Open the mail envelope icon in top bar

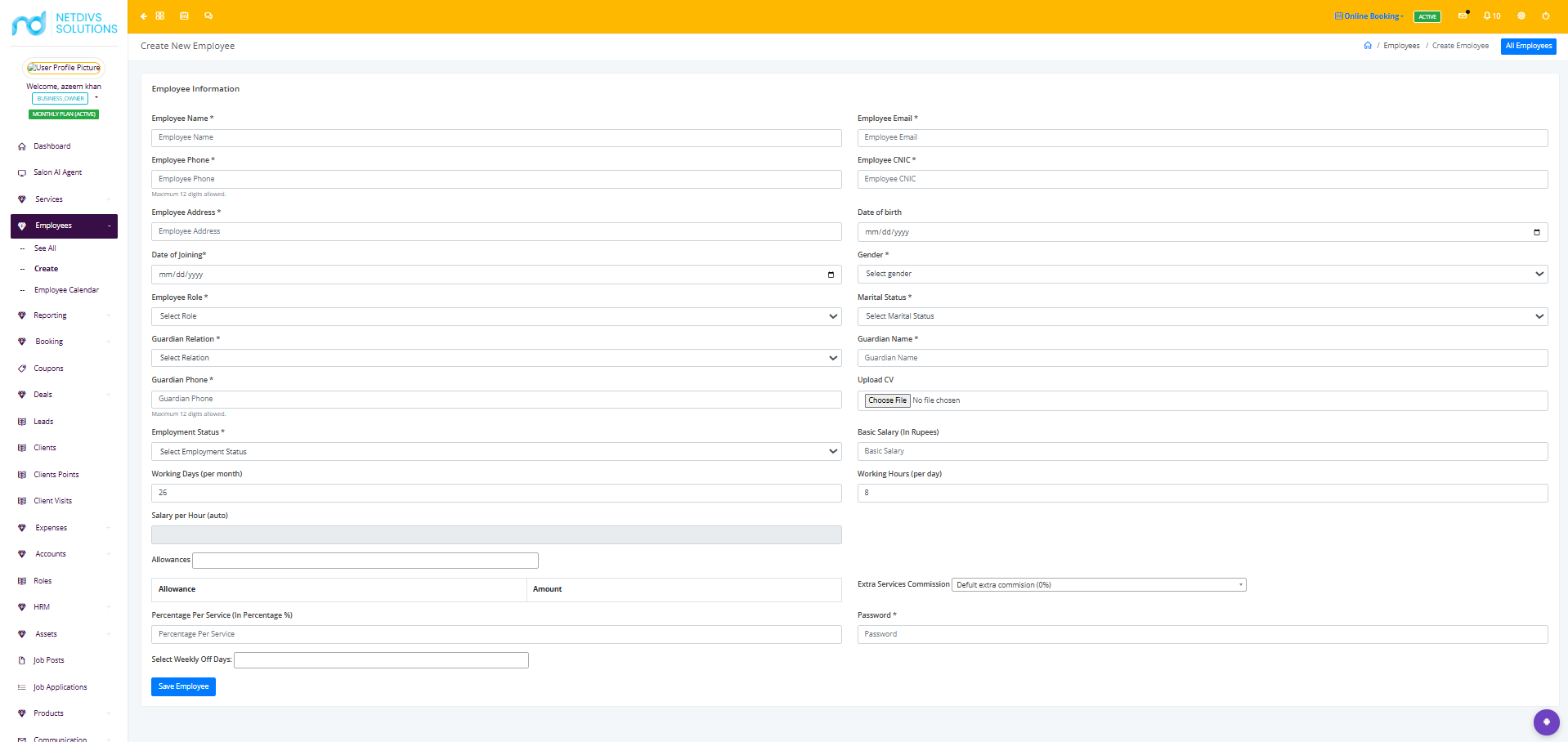[x=1463, y=16]
